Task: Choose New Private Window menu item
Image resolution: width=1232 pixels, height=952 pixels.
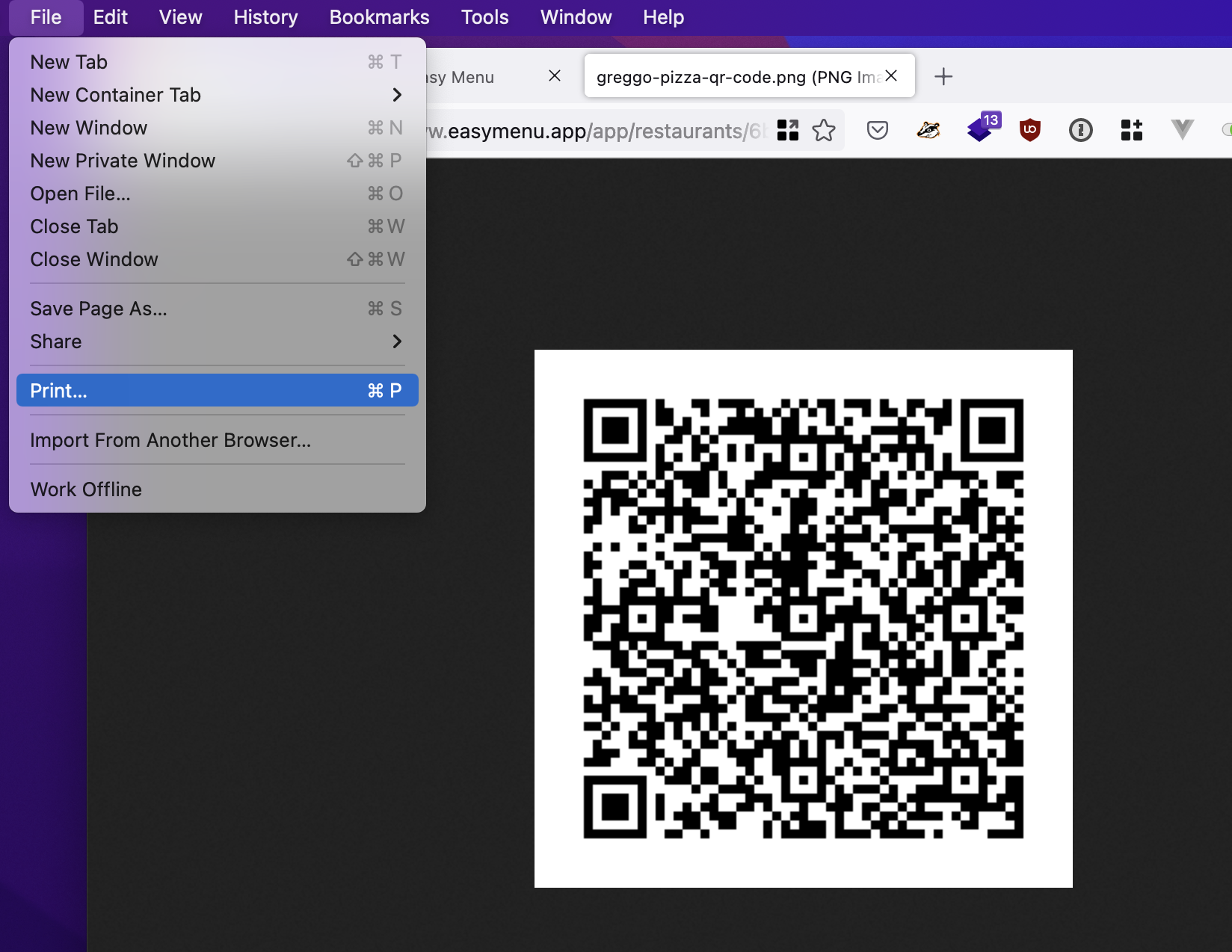Action: click(218, 161)
